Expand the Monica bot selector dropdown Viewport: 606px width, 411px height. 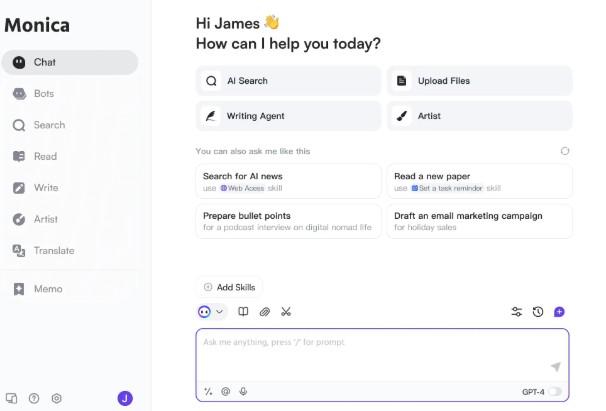point(211,312)
